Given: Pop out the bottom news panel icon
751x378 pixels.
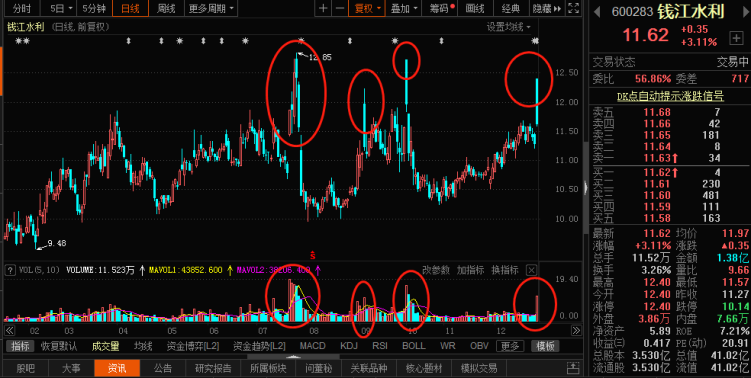Looking at the screenshot, I should coord(572,368).
